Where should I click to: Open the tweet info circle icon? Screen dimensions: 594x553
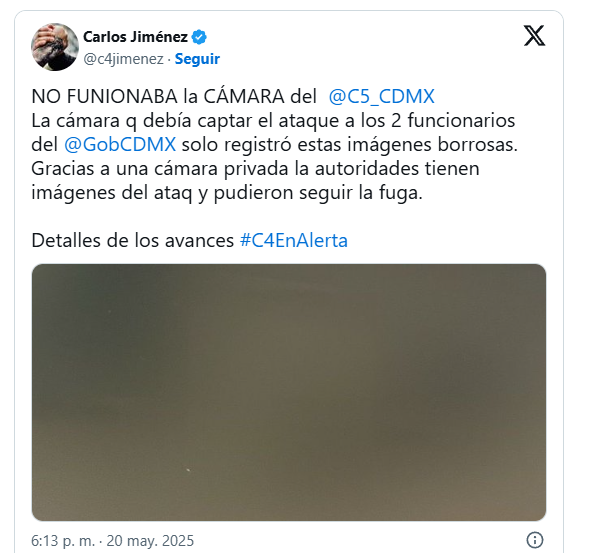[x=535, y=540]
